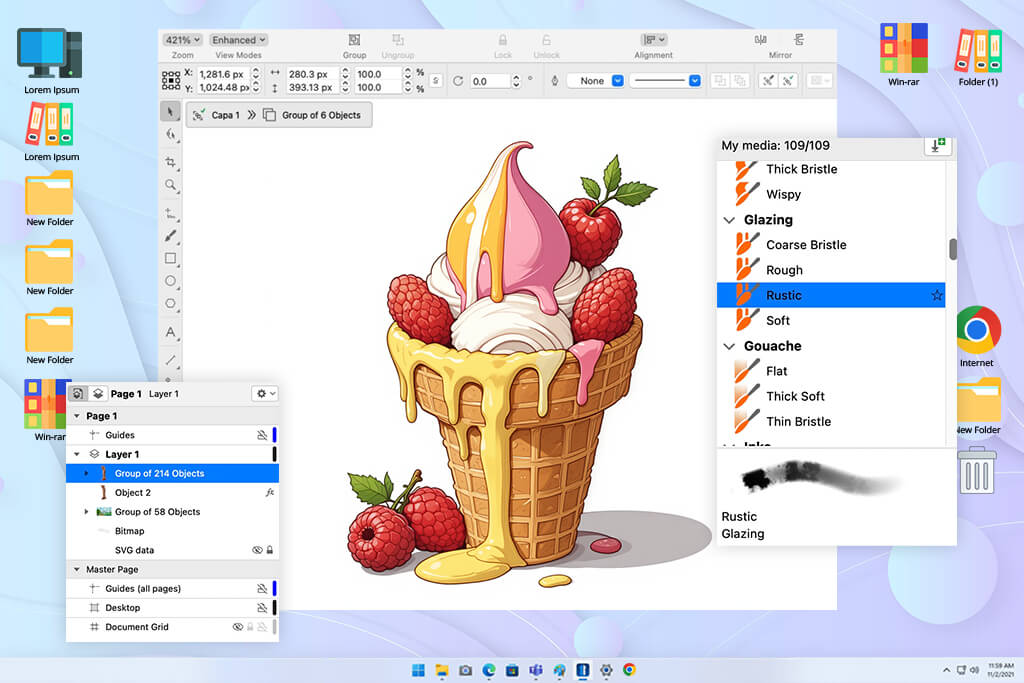The image size is (1024, 683).
Task: Click the Mirror vertically icon
Action: (x=799, y=40)
